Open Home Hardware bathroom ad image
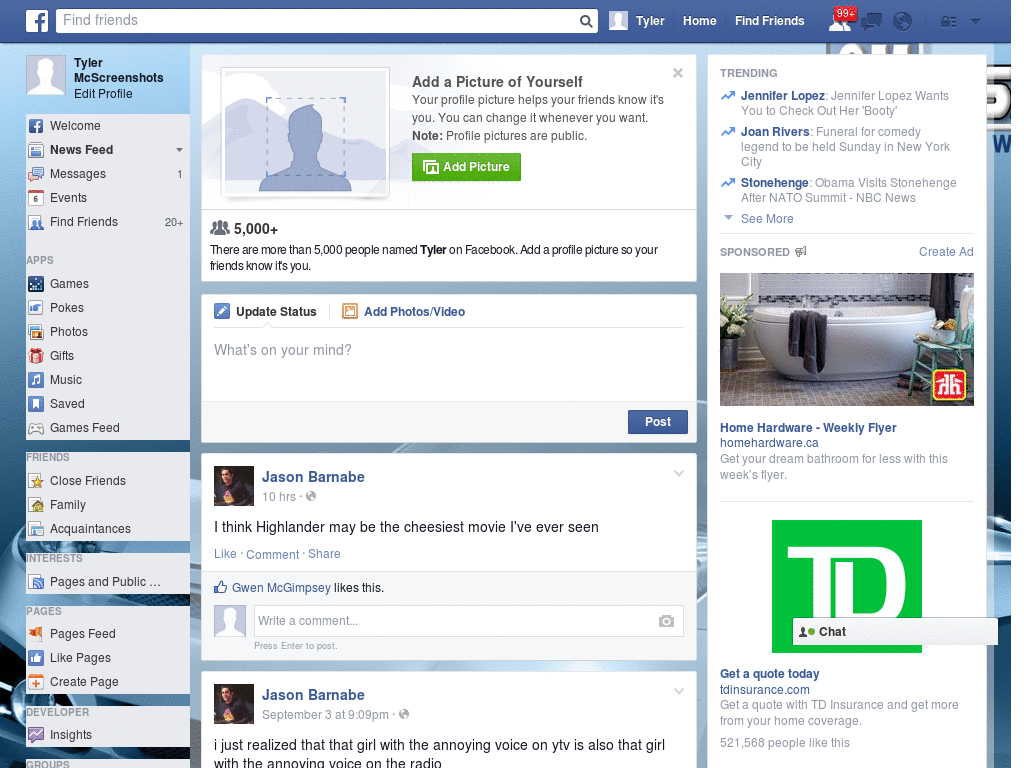 tap(846, 340)
